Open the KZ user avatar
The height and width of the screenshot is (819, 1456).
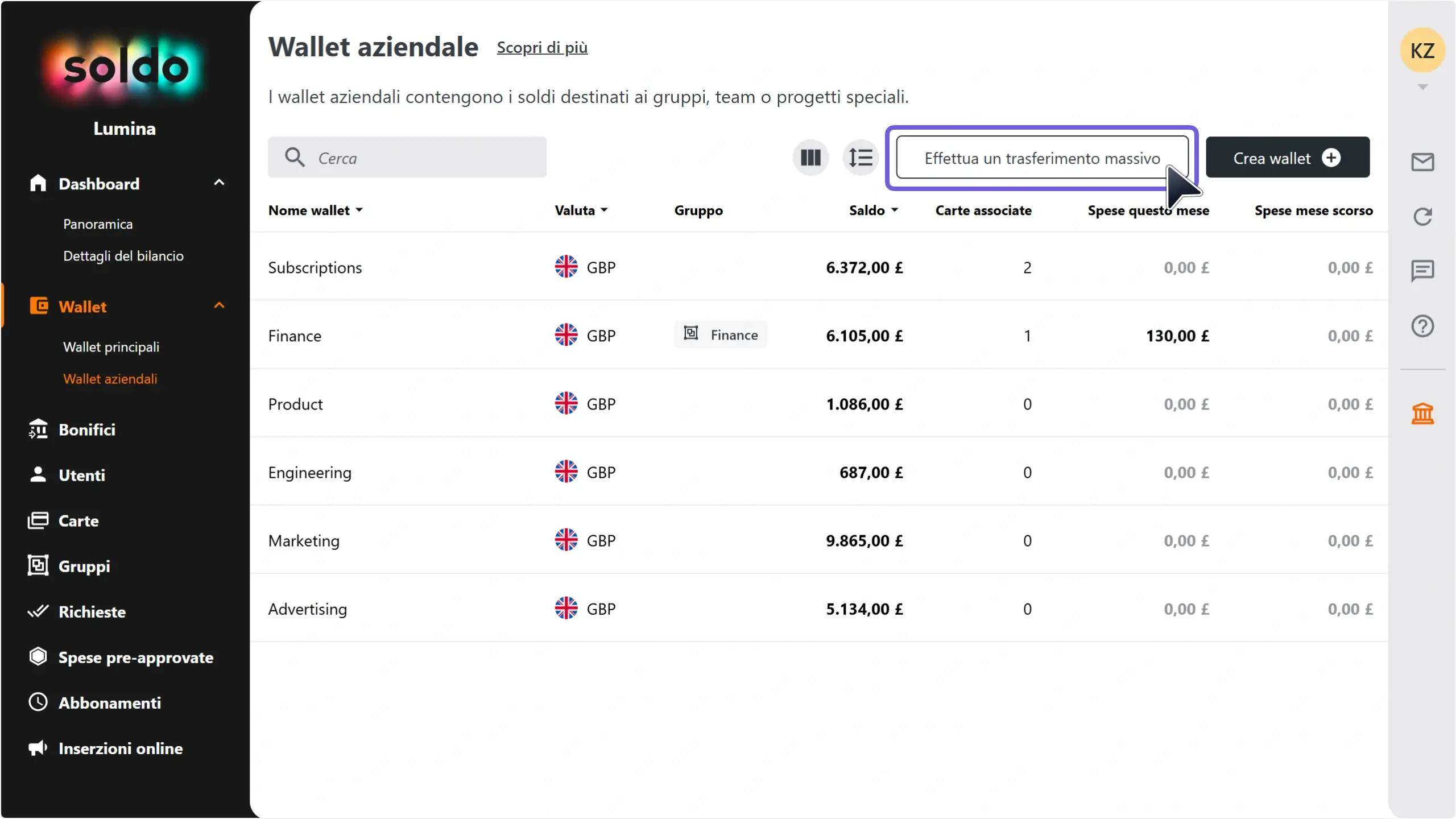(x=1422, y=51)
